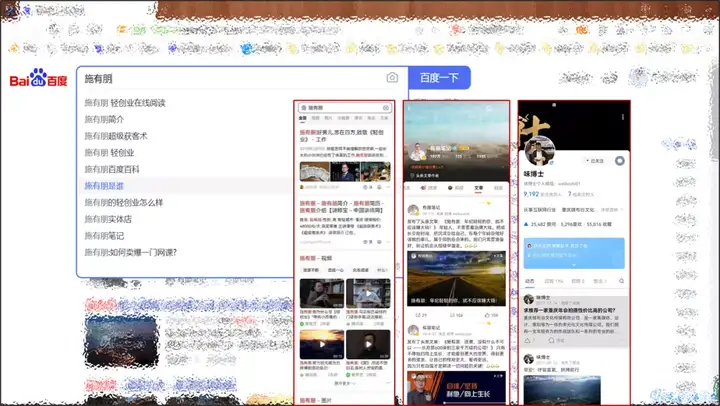Play the bottom-right dark video thumbnail
720x406 pixels.
pos(368,344)
